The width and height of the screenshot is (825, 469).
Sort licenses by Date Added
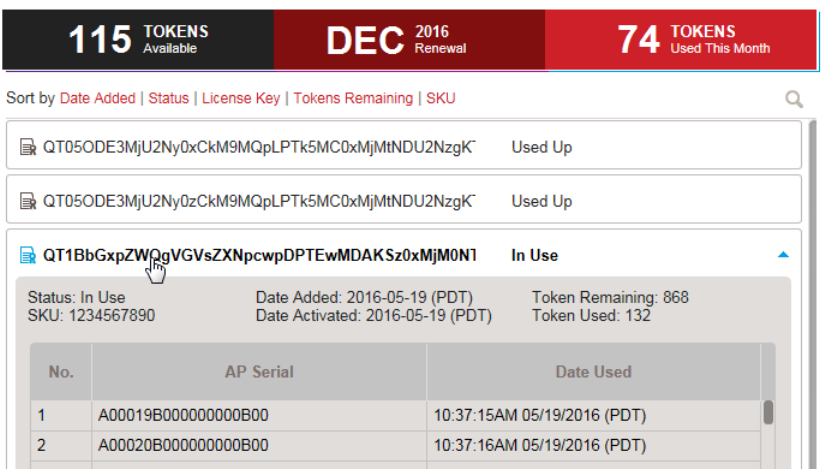[x=97, y=98]
